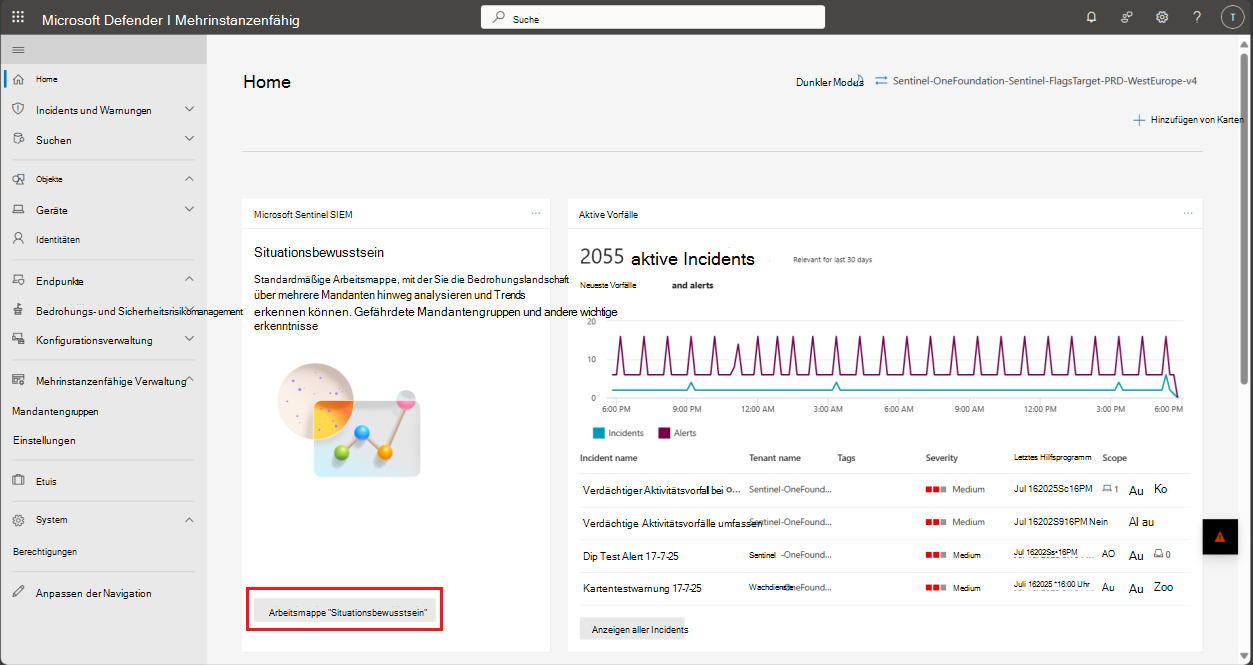Viewport: 1253px width, 665px height.
Task: Open the user account avatar T
Action: (x=1233, y=17)
